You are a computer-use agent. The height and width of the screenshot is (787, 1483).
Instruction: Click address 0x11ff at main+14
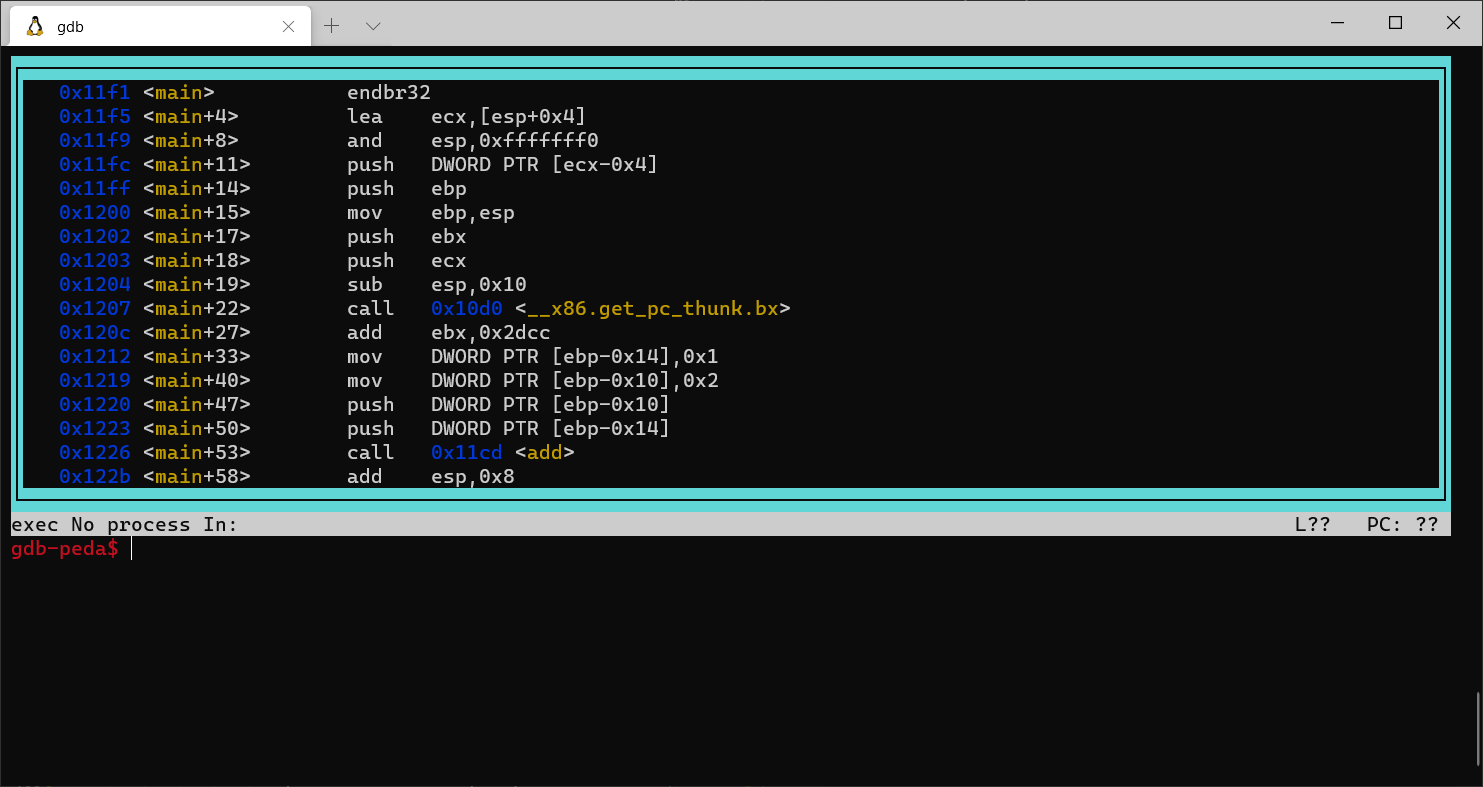[x=95, y=188]
